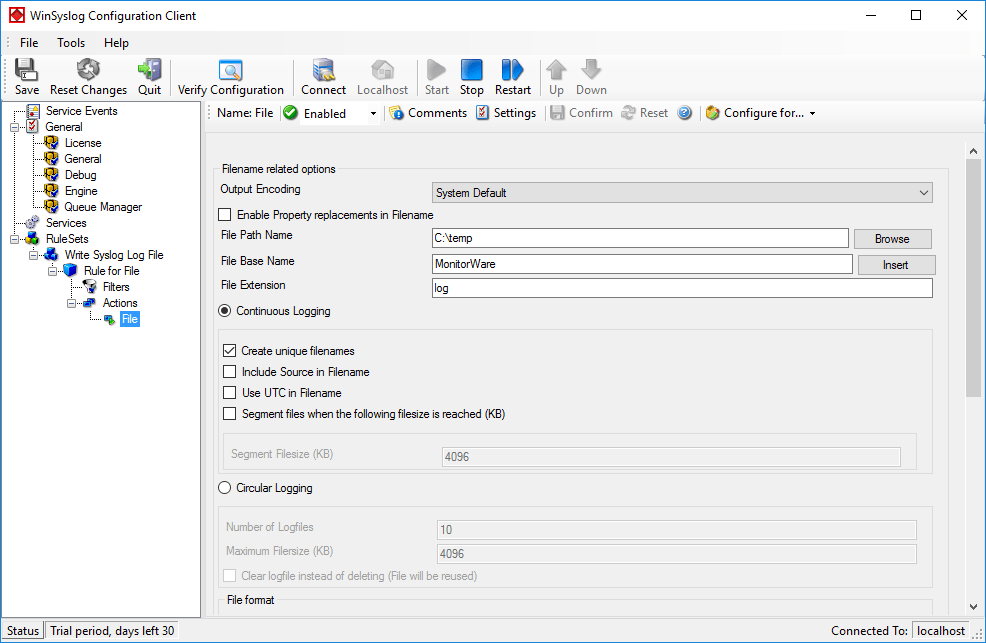This screenshot has width=986, height=643.
Task: Click the Insert button
Action: 895,265
